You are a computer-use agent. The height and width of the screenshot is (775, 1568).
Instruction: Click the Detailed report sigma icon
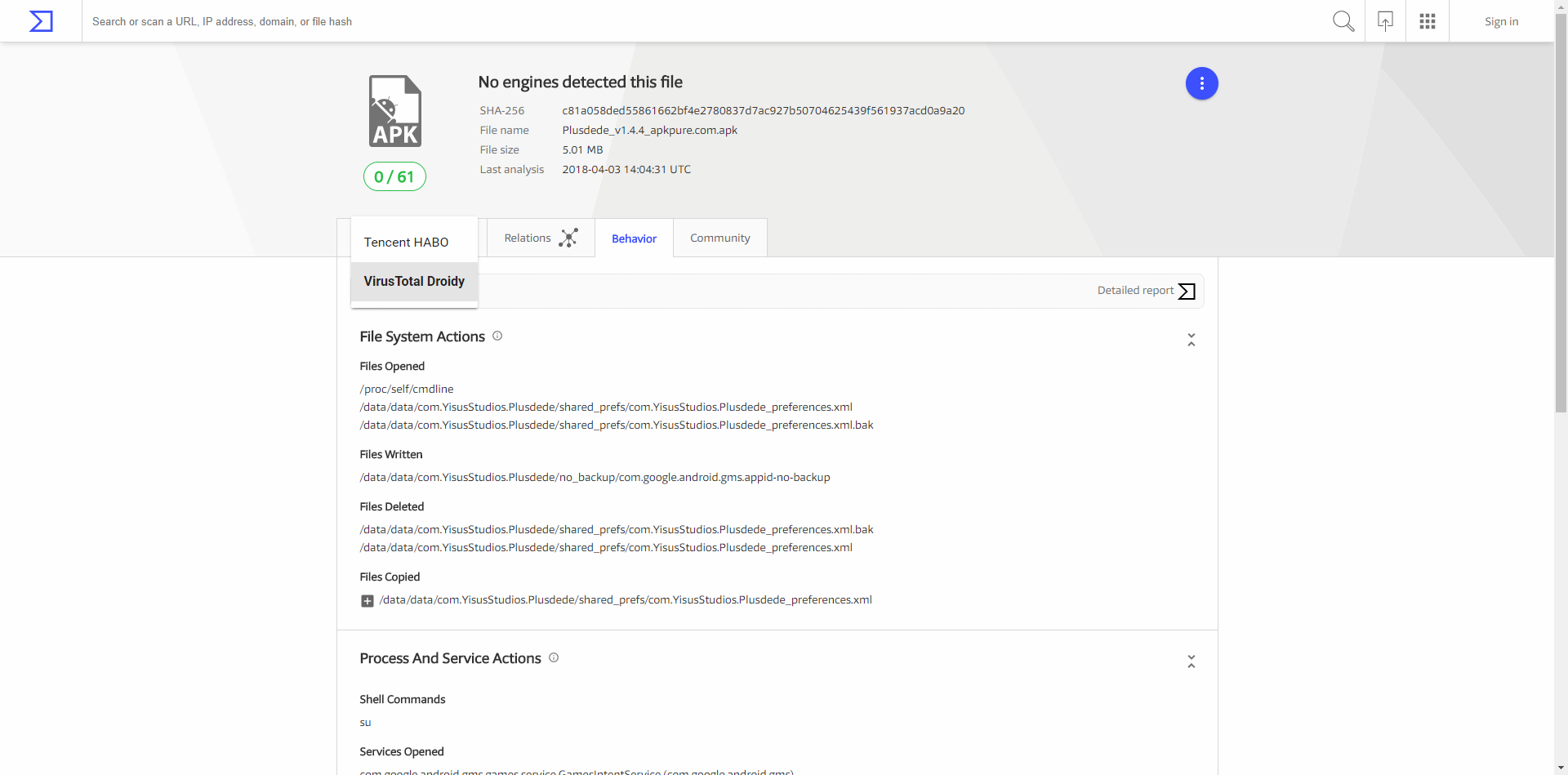pos(1187,292)
